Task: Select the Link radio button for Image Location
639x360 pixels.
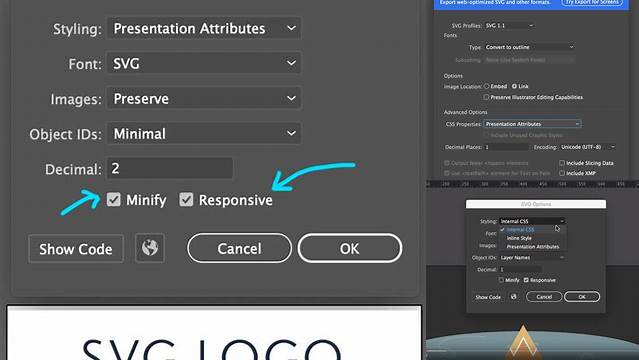Action: point(514,86)
